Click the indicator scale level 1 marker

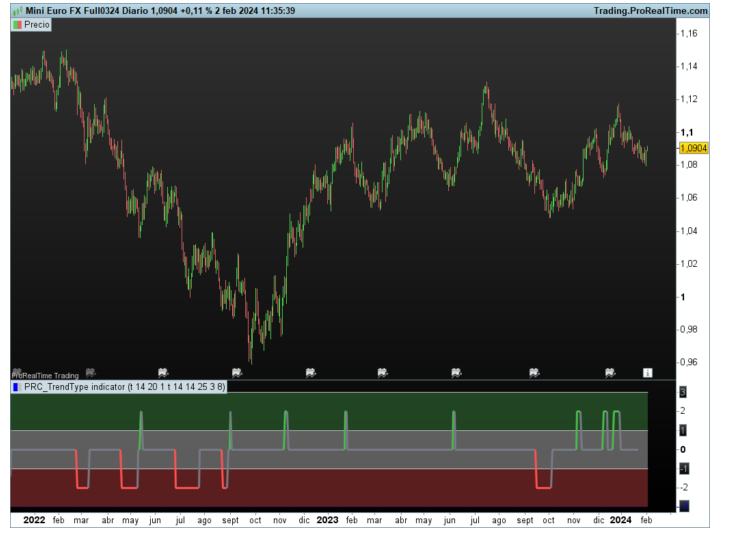tap(683, 430)
